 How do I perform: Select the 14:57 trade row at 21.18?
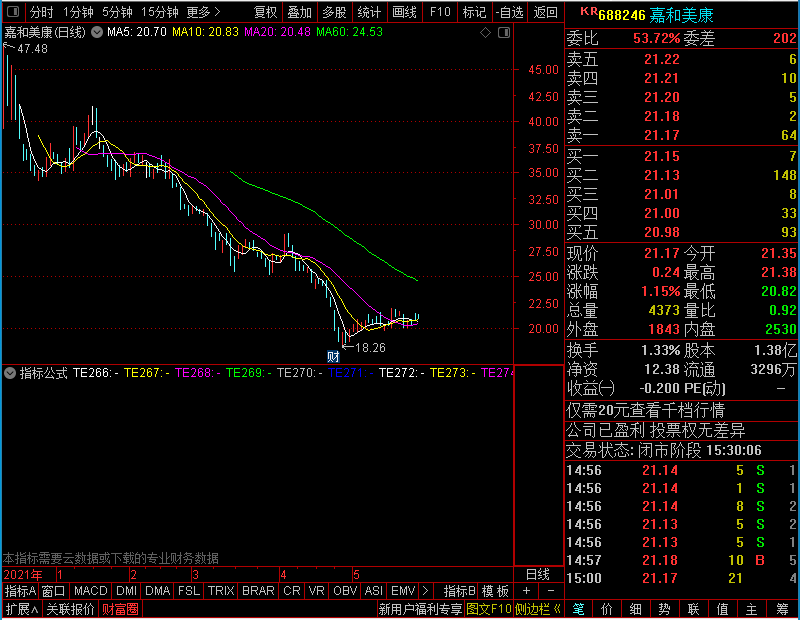[x=681, y=560]
